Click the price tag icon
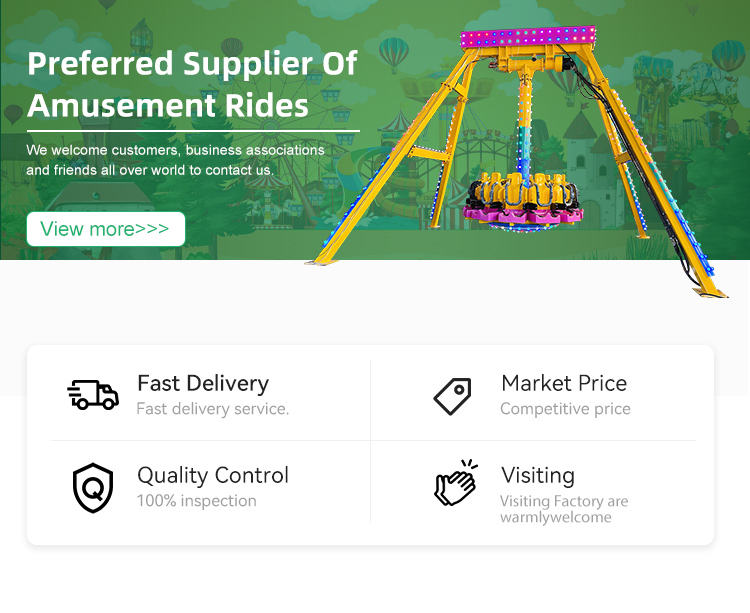This screenshot has width=750, height=613. click(452, 396)
